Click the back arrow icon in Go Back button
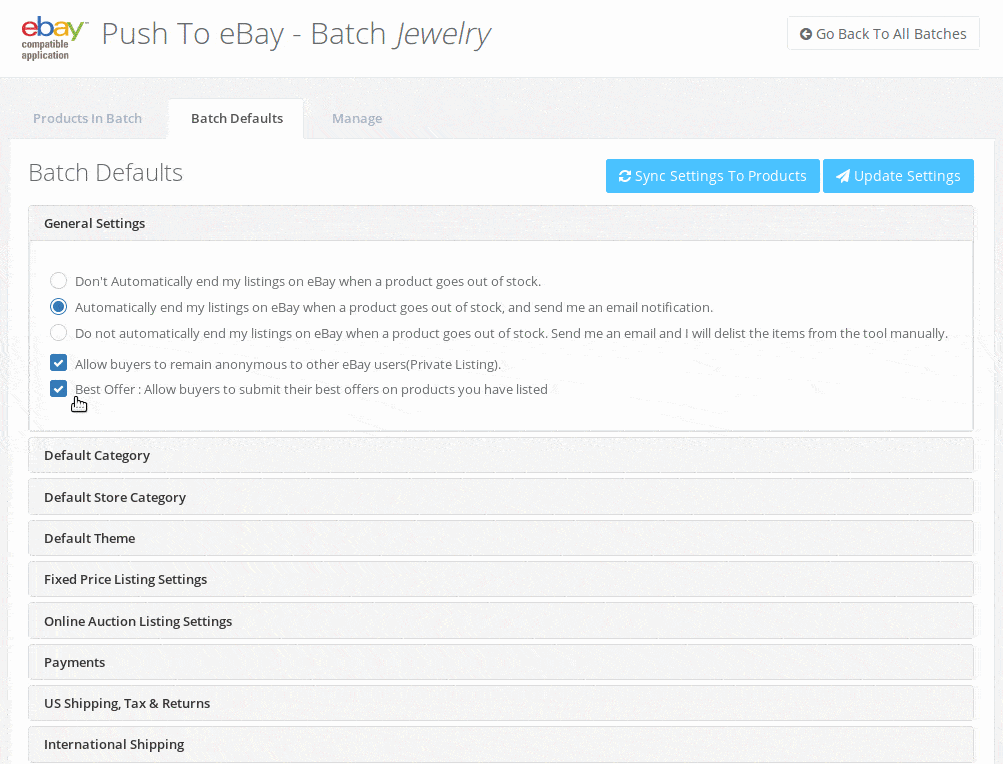 point(806,34)
